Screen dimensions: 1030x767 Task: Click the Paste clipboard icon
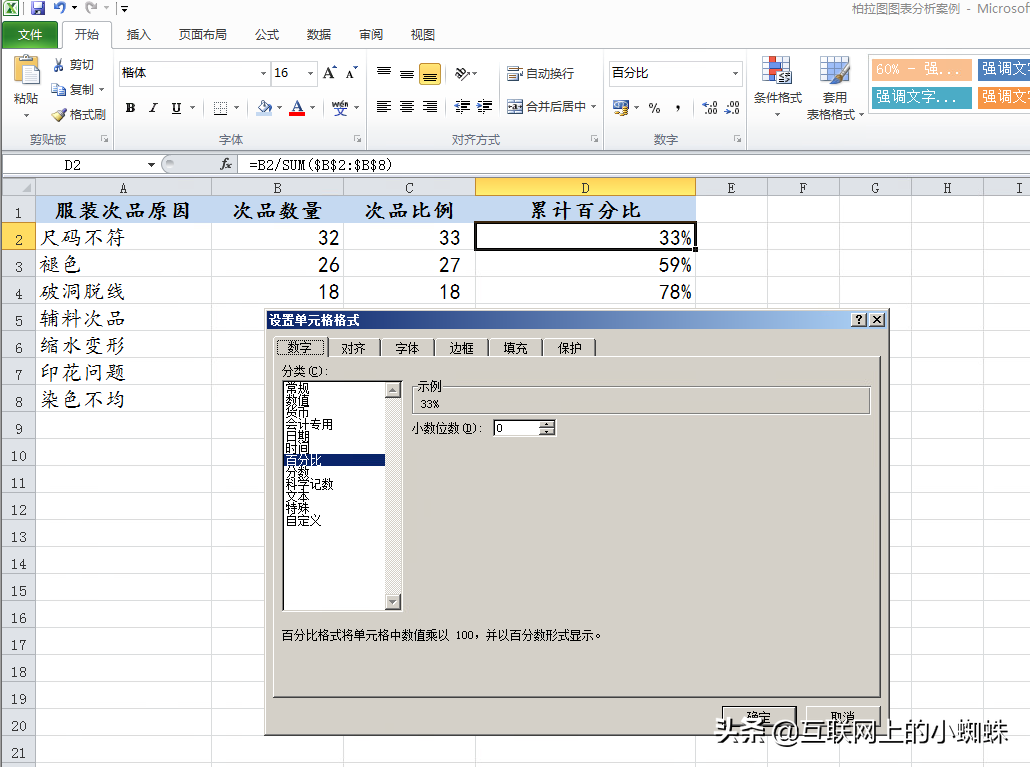(x=26, y=71)
